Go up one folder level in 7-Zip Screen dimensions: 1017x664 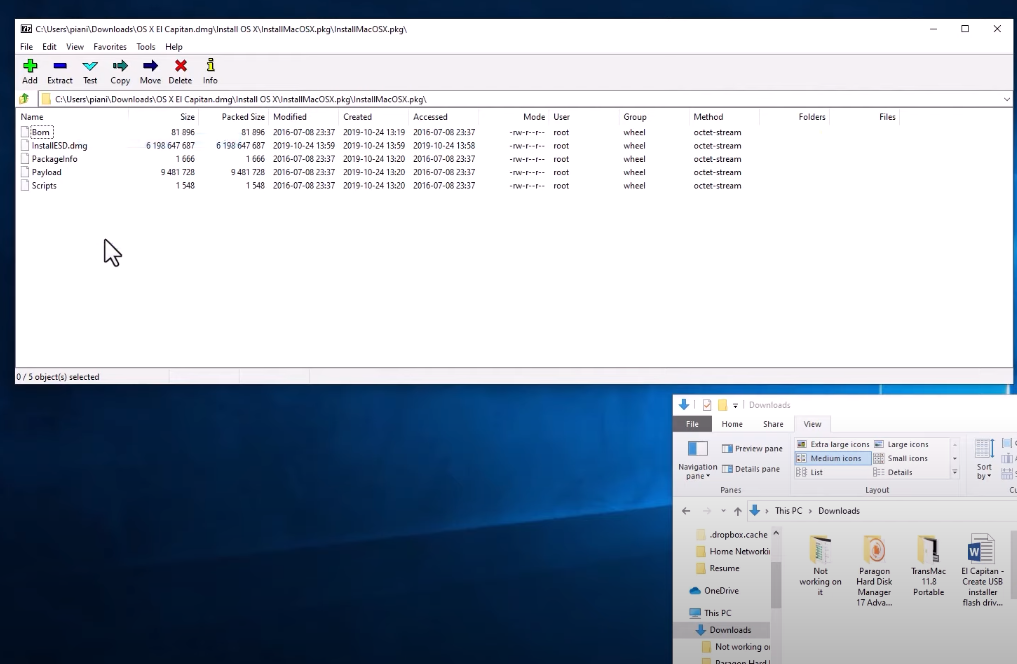coord(24,99)
